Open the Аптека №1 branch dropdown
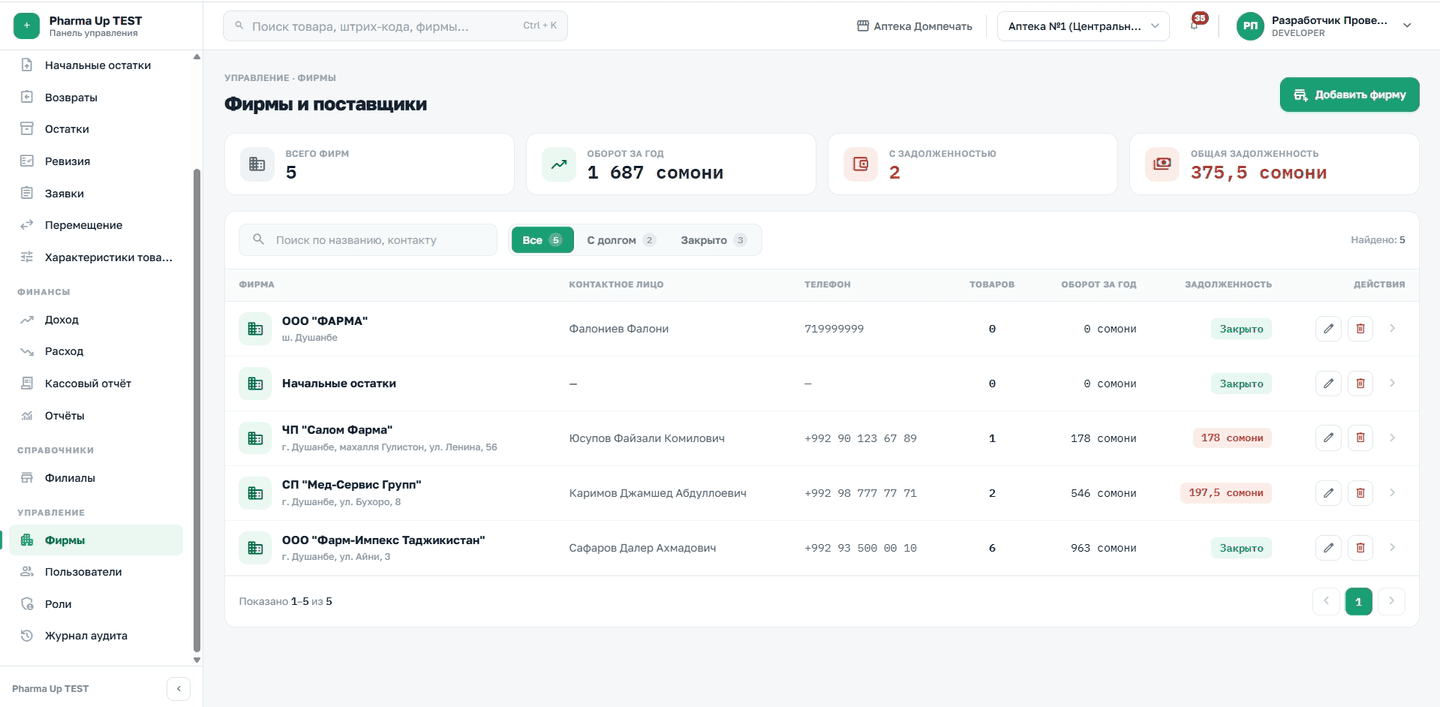Screen dimensions: 1440x707 coord(1083,26)
